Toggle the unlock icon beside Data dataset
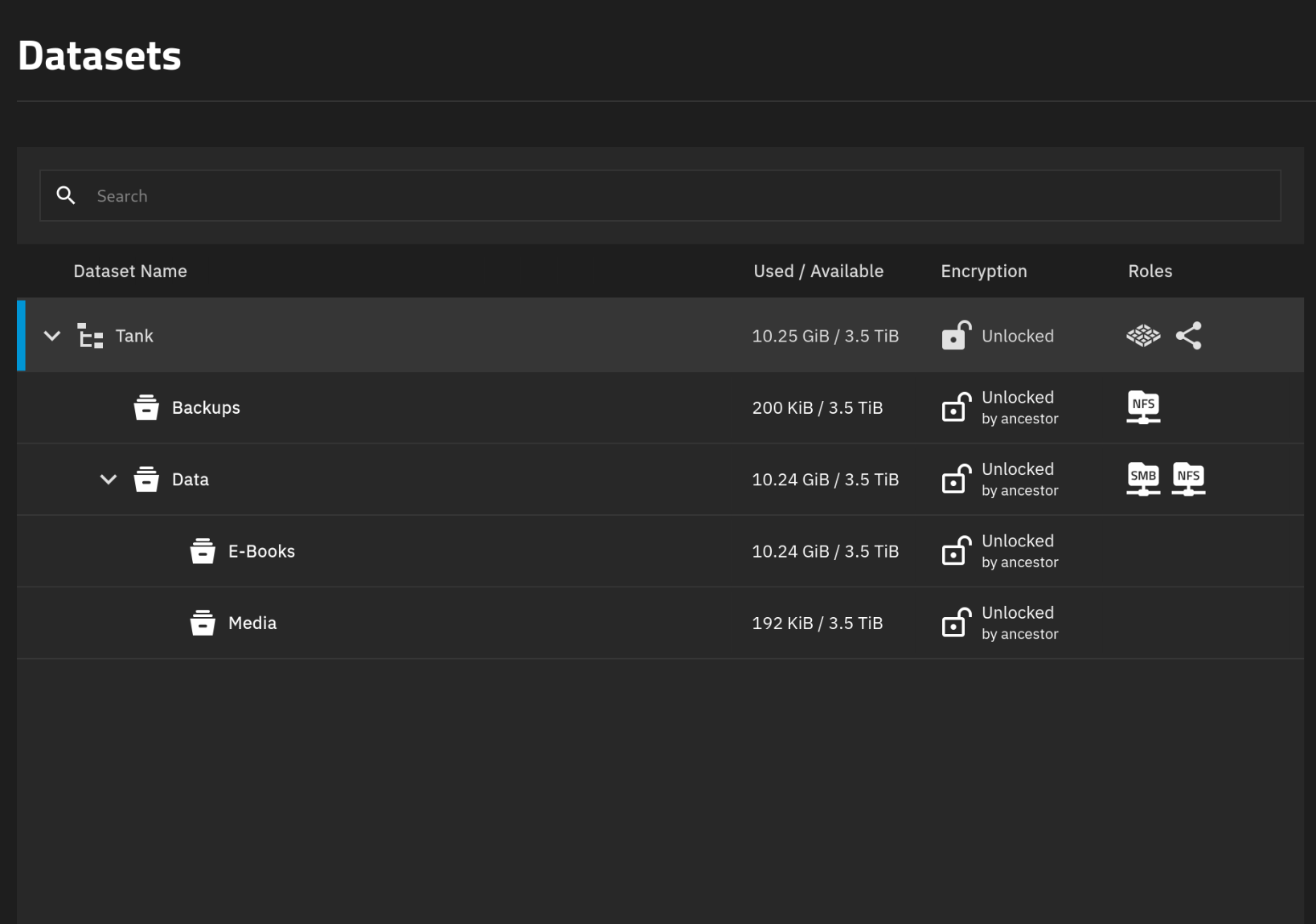This screenshot has width=1316, height=924. pos(955,478)
